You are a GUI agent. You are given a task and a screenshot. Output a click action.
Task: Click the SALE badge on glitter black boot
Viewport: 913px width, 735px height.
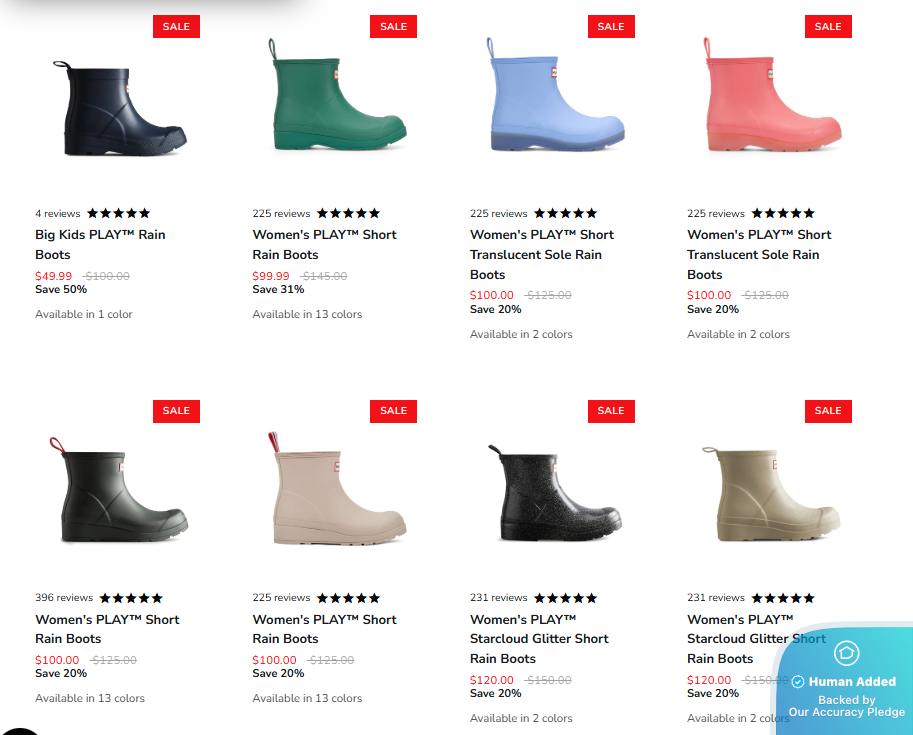pos(611,411)
